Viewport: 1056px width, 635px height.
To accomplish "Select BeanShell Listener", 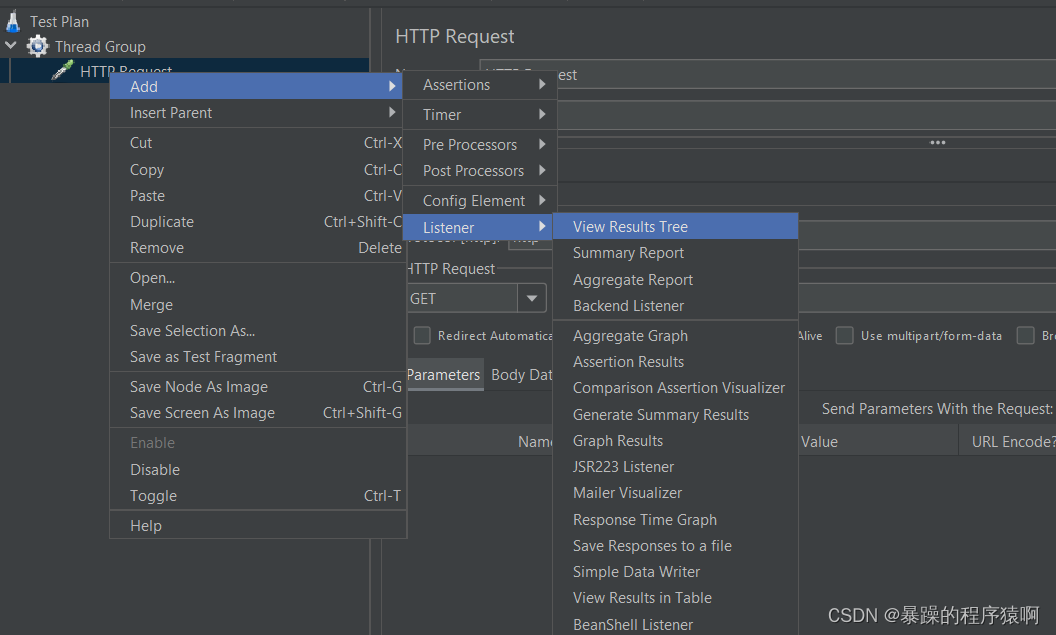I will (675, 624).
